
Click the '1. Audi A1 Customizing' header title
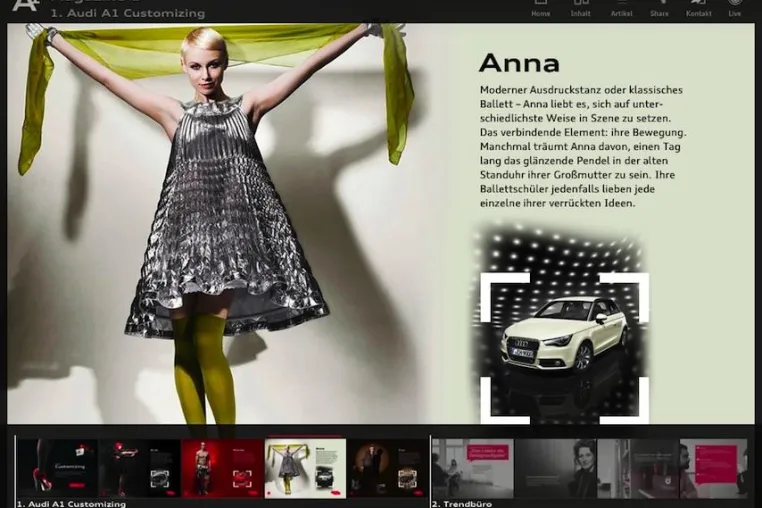pyautogui.click(x=128, y=13)
